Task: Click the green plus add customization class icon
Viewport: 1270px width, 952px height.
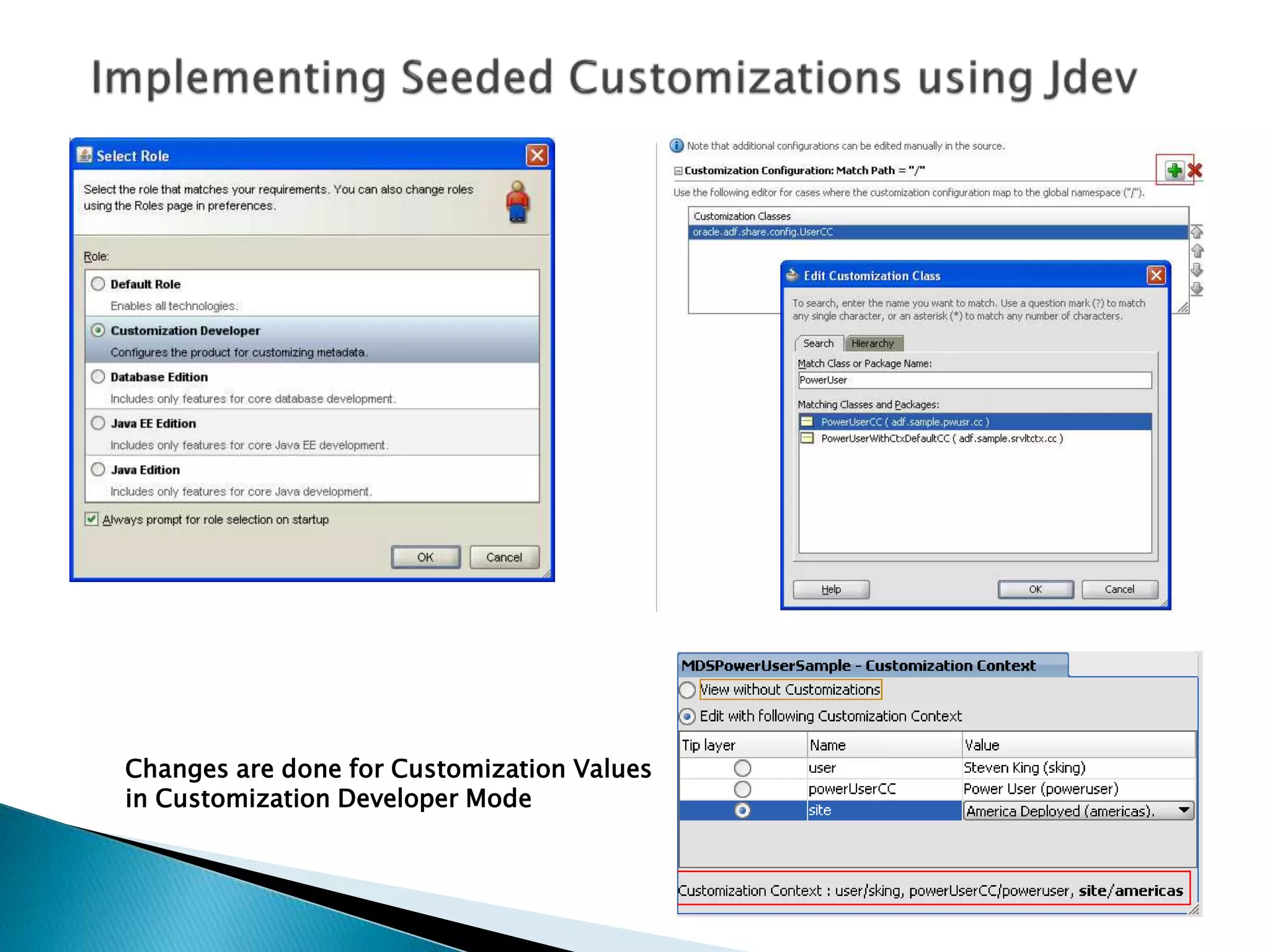Action: point(1174,170)
